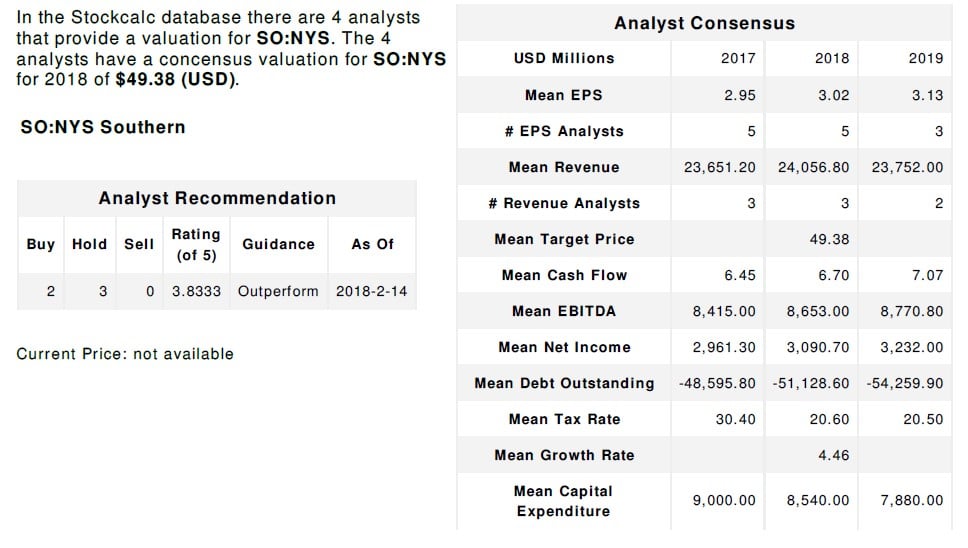Click the SO:NYS Southern heading
Image resolution: width=968 pixels, height=548 pixels.
(x=102, y=128)
